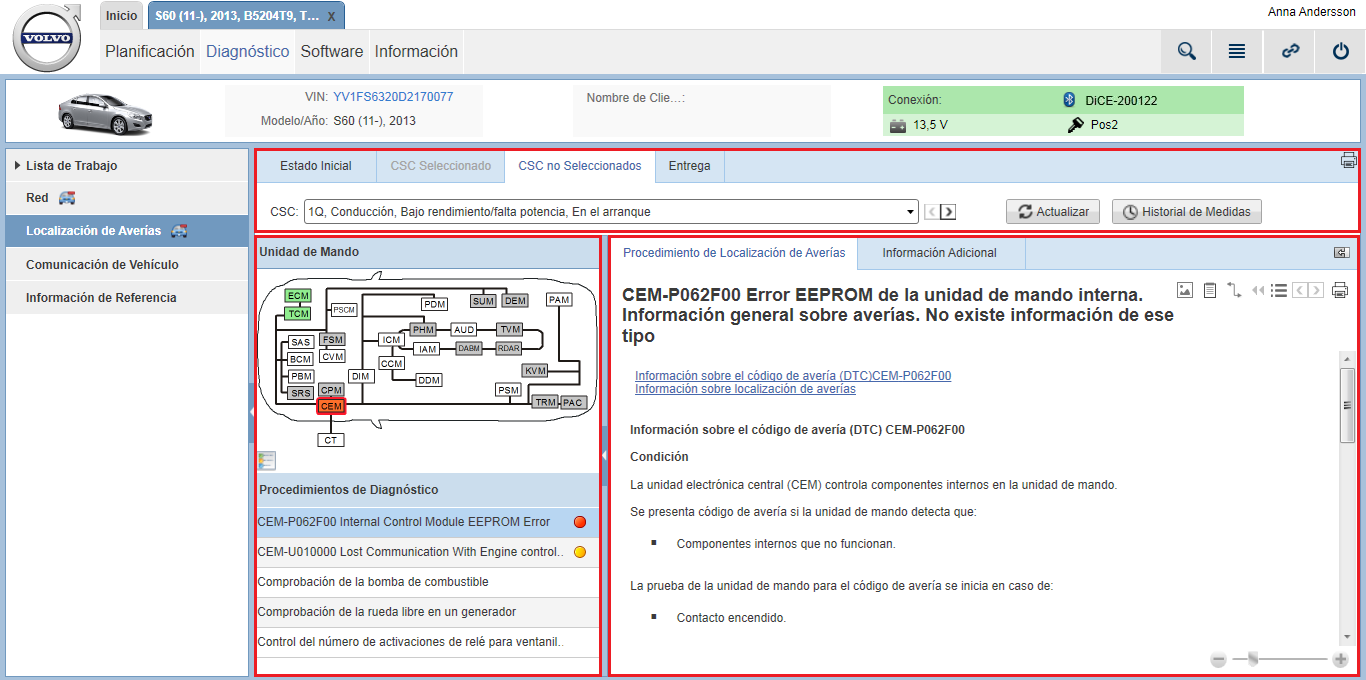Screen dimensions: 1366x680
Task: Select Comprobación de la bomba de combustible
Action: click(x=428, y=582)
